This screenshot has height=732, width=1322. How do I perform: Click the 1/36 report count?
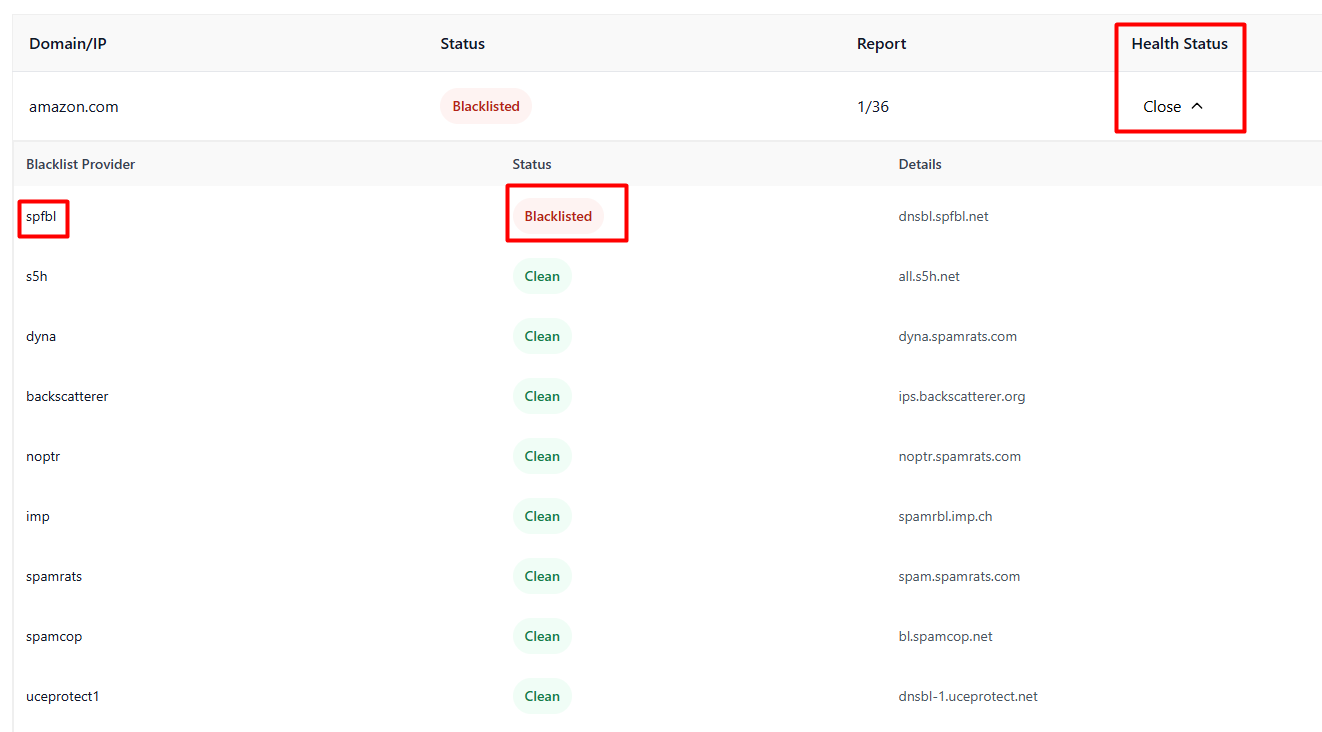(x=872, y=106)
